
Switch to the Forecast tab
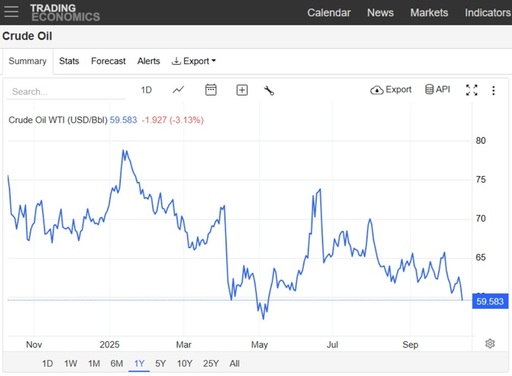click(108, 61)
